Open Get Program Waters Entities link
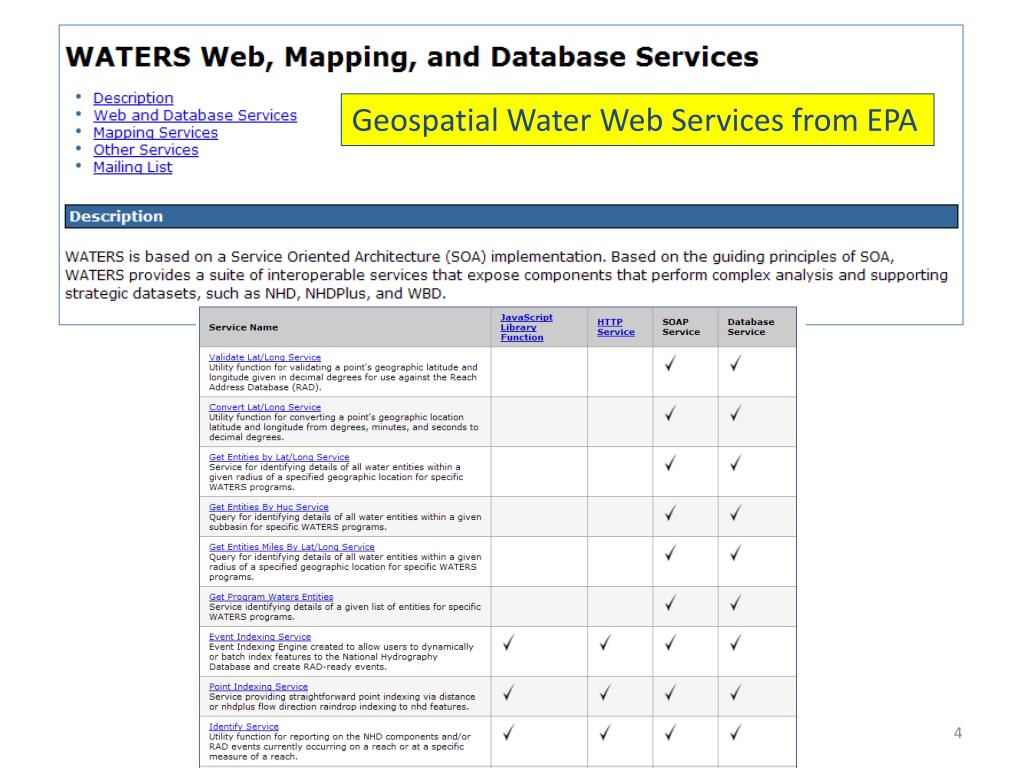Screen dimensions: 1024x768 (x=271, y=597)
